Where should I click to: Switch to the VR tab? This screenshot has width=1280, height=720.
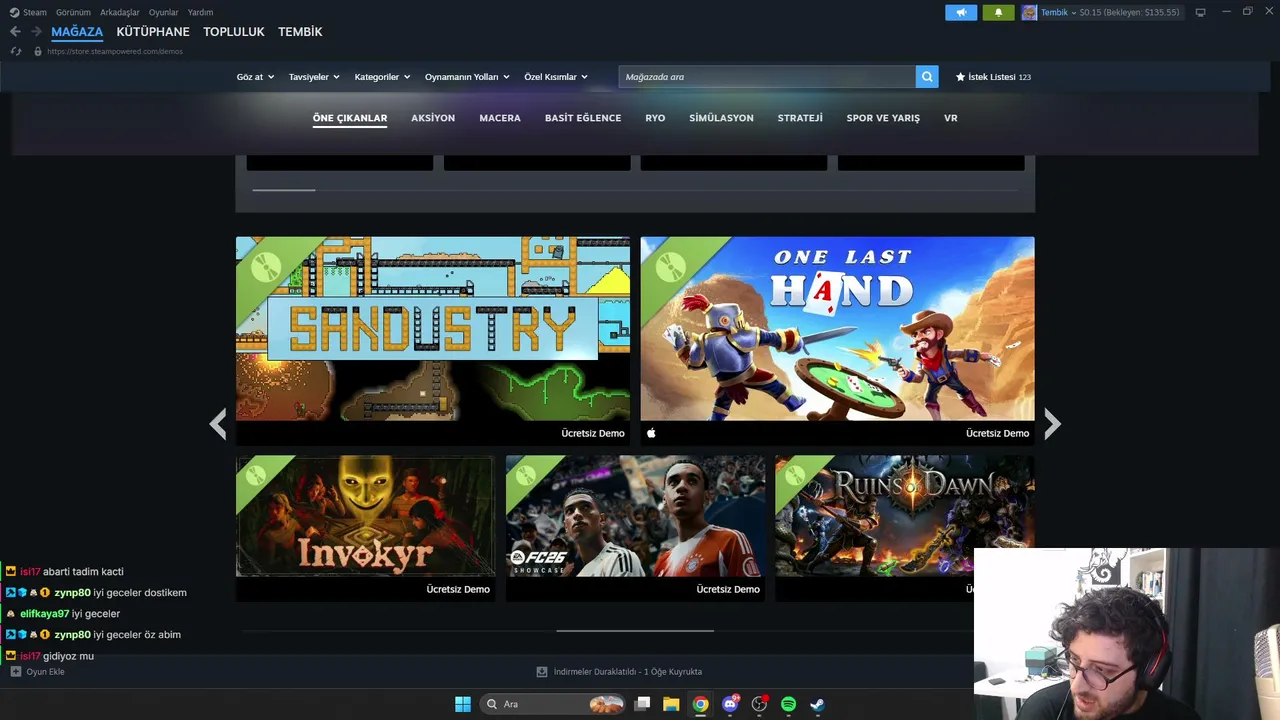951,118
